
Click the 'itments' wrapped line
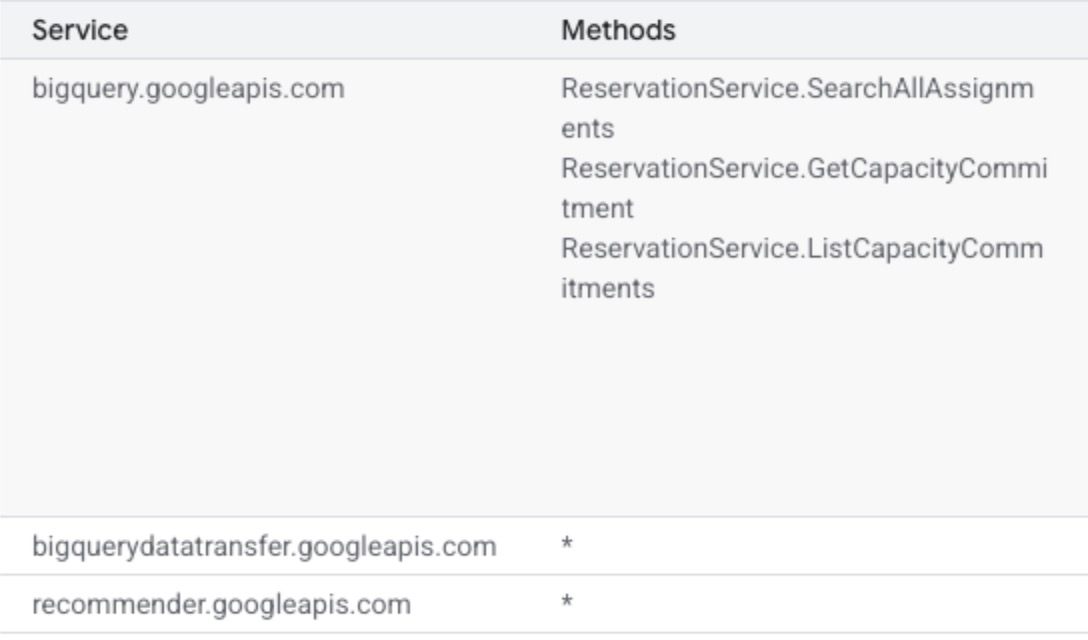[608, 289]
